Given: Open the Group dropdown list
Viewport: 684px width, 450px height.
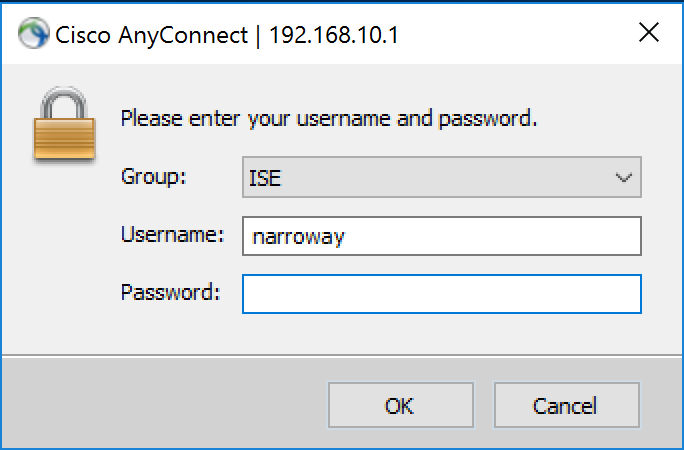Looking at the screenshot, I should 440,178.
